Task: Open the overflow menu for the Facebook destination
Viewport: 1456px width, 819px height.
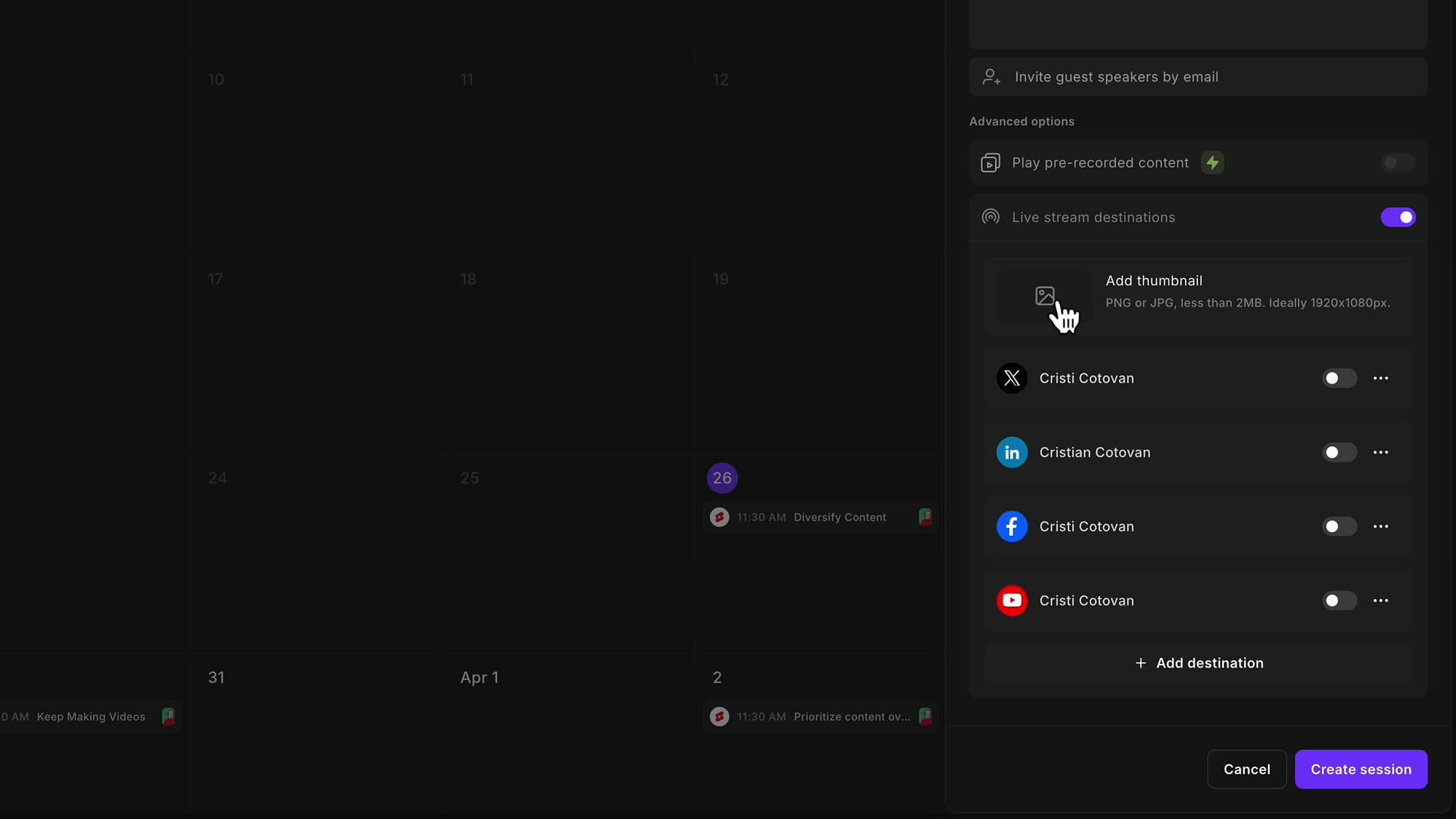Action: (x=1382, y=526)
